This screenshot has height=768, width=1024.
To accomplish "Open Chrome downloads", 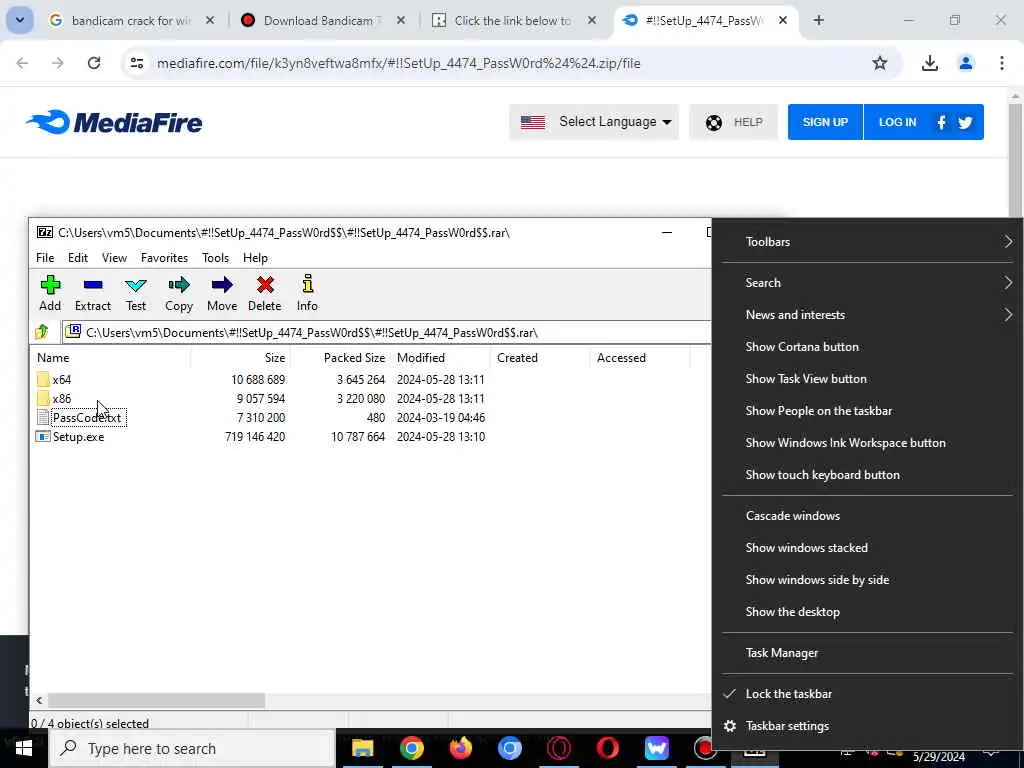I will coord(929,63).
